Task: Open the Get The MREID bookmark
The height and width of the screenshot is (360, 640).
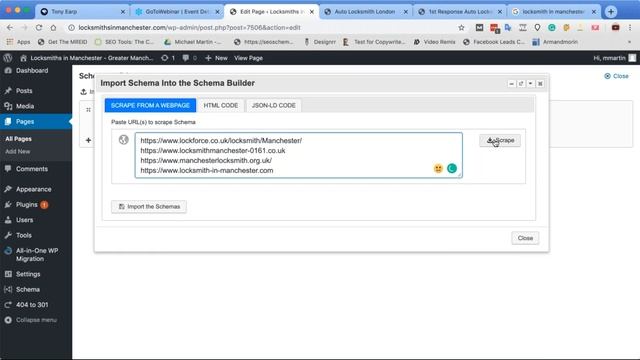Action: coord(62,42)
